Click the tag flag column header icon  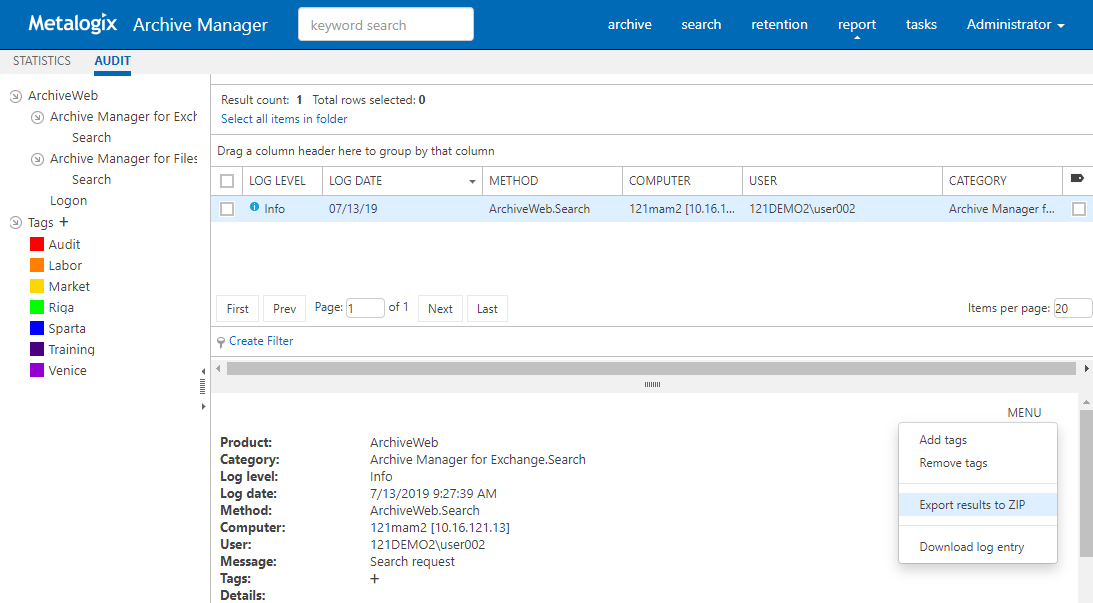tap(1077, 179)
